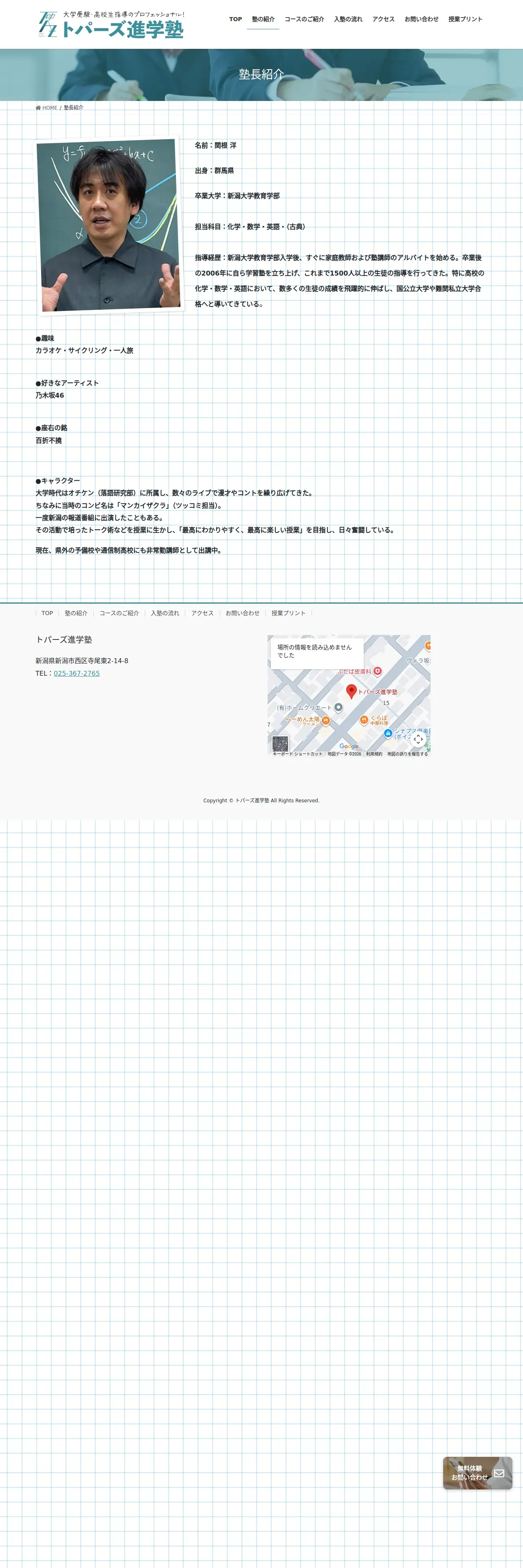Click the Google logo on map

click(x=349, y=746)
